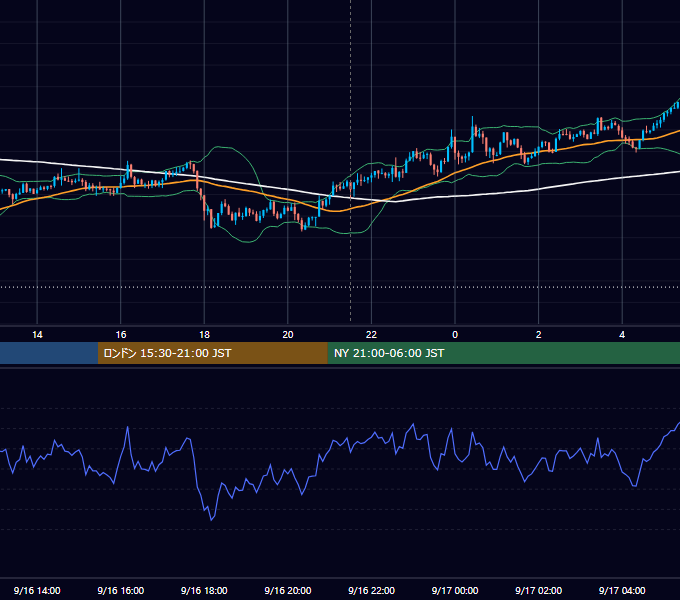Click the blue session bar before London
680x600 pixels.
click(49, 353)
